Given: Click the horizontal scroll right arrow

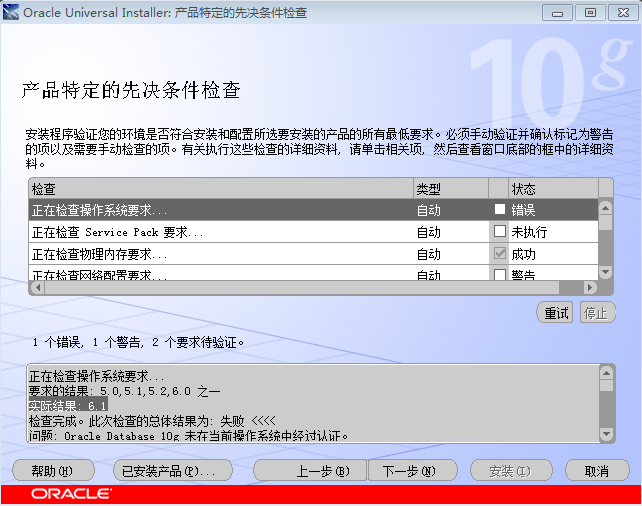Looking at the screenshot, I should tap(590, 287).
